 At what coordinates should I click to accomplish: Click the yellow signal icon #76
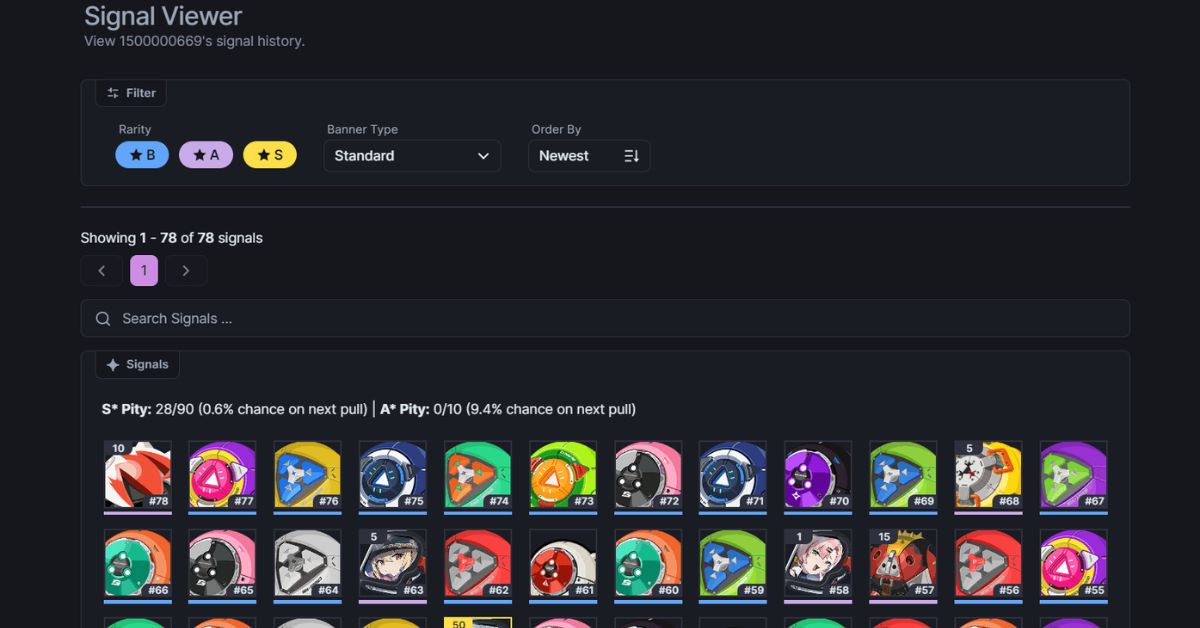[308, 475]
